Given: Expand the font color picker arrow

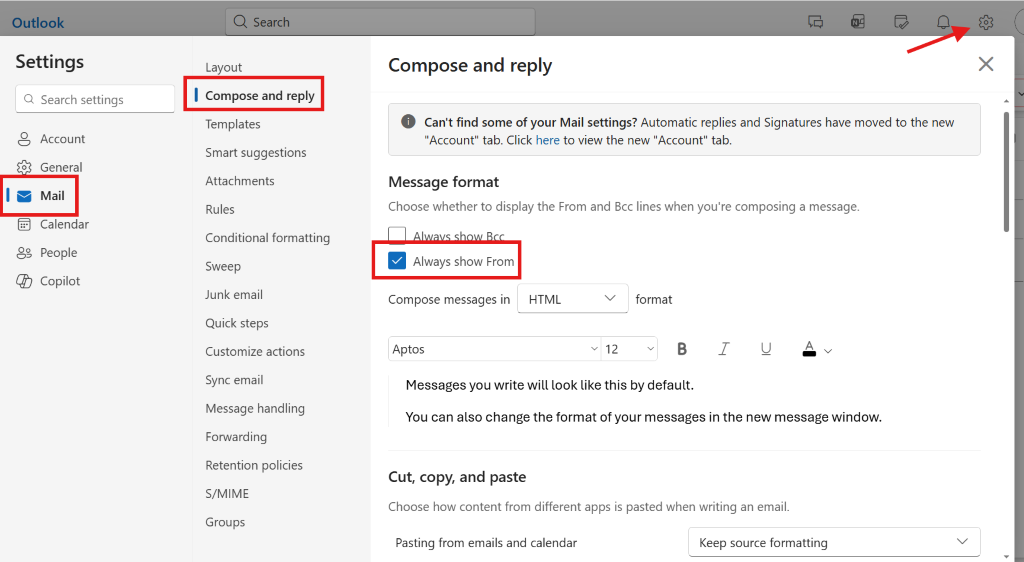Looking at the screenshot, I should [828, 351].
